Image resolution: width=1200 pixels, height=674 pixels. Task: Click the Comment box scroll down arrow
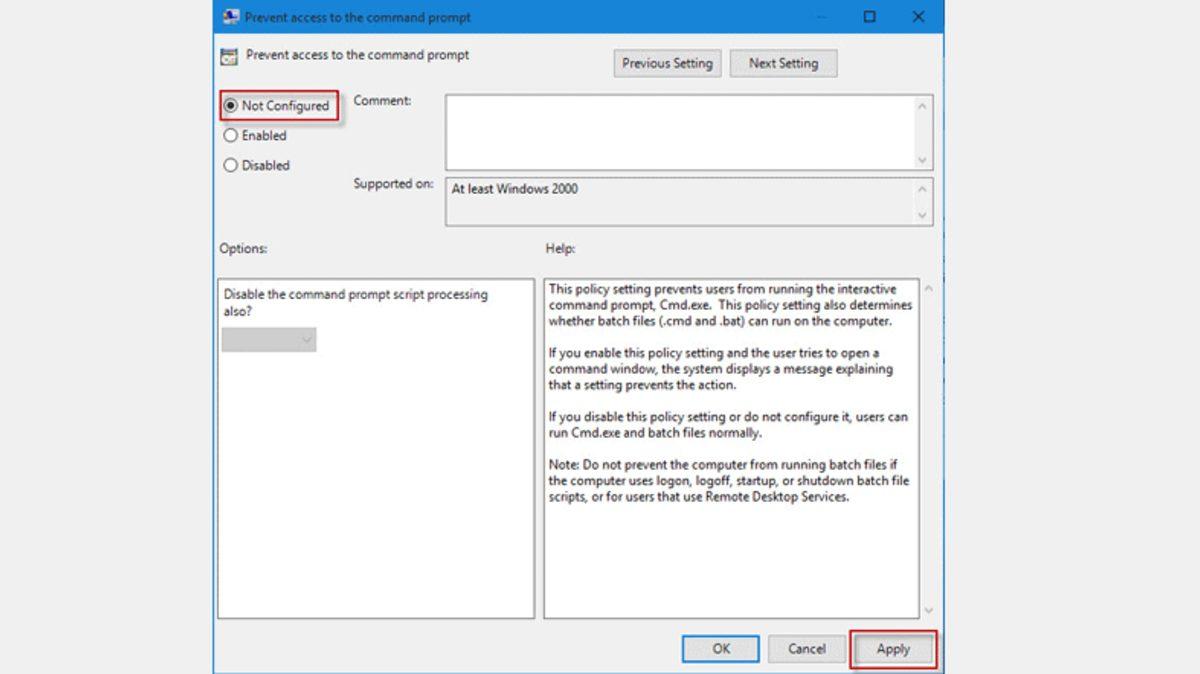(x=922, y=160)
